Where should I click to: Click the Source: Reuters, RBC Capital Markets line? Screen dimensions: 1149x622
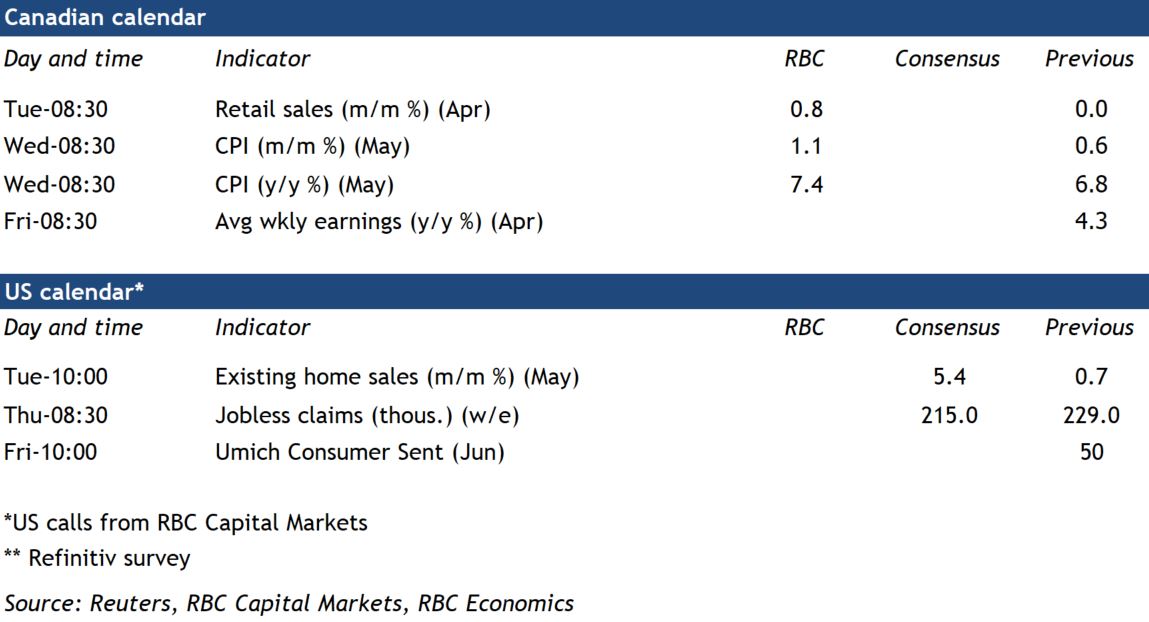[x=289, y=603]
